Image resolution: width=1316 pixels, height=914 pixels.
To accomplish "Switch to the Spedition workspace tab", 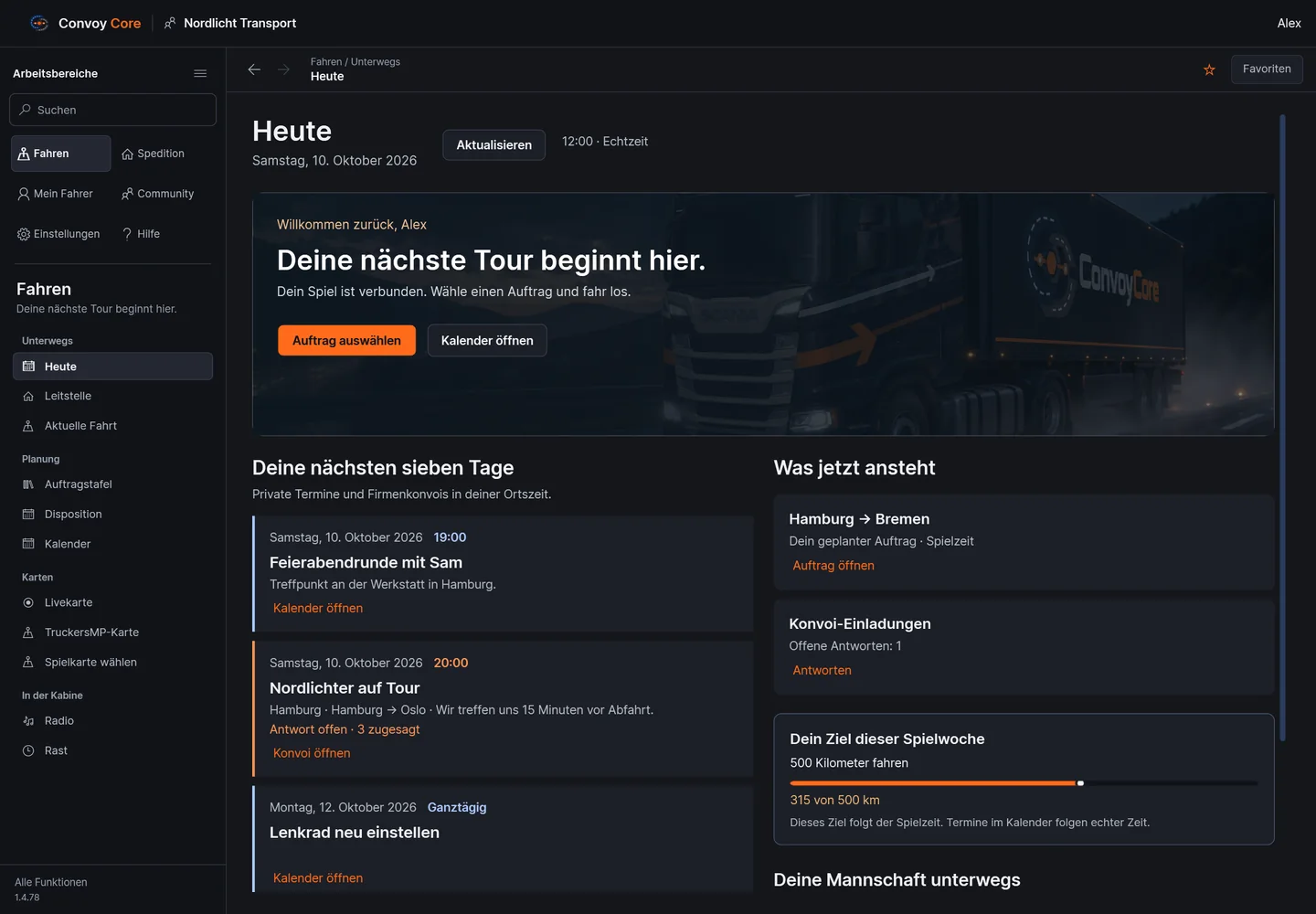I will coord(164,154).
